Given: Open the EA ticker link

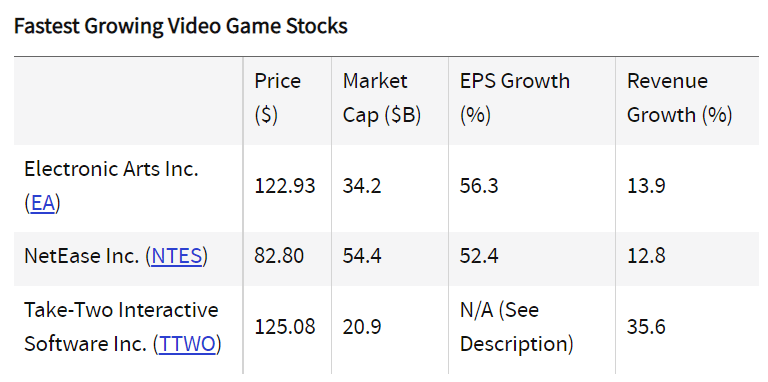Looking at the screenshot, I should [43, 204].
